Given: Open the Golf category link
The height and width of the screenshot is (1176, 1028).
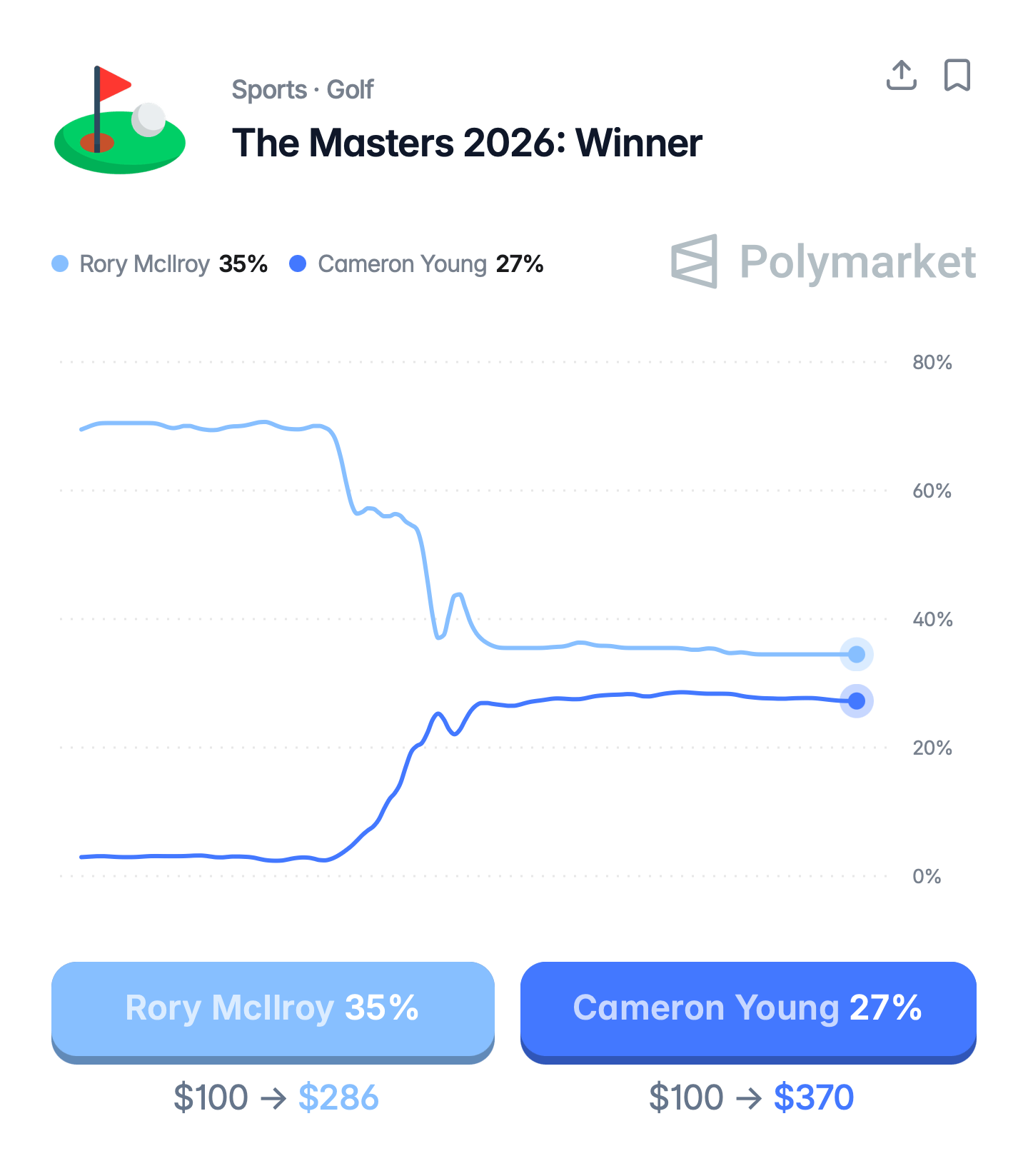Looking at the screenshot, I should pos(350,90).
